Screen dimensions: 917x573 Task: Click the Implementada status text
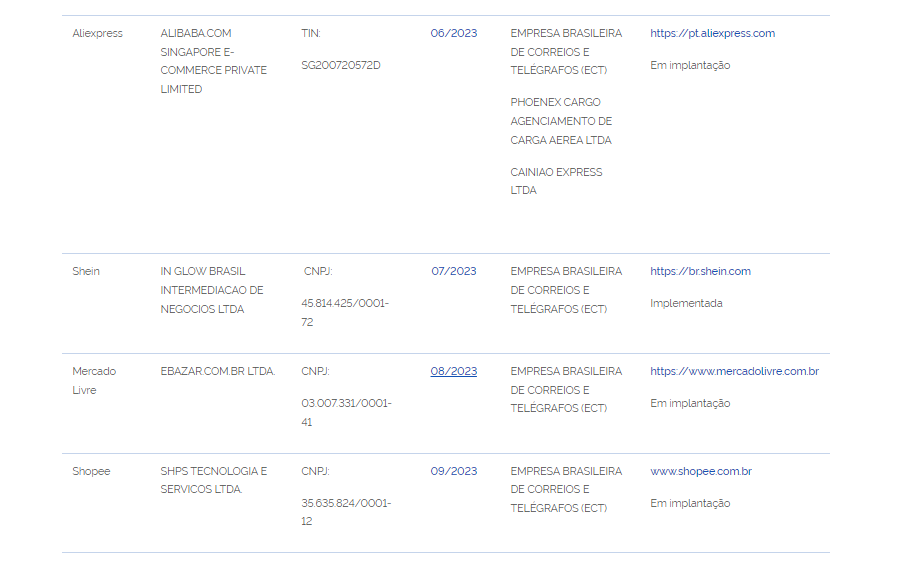click(686, 303)
